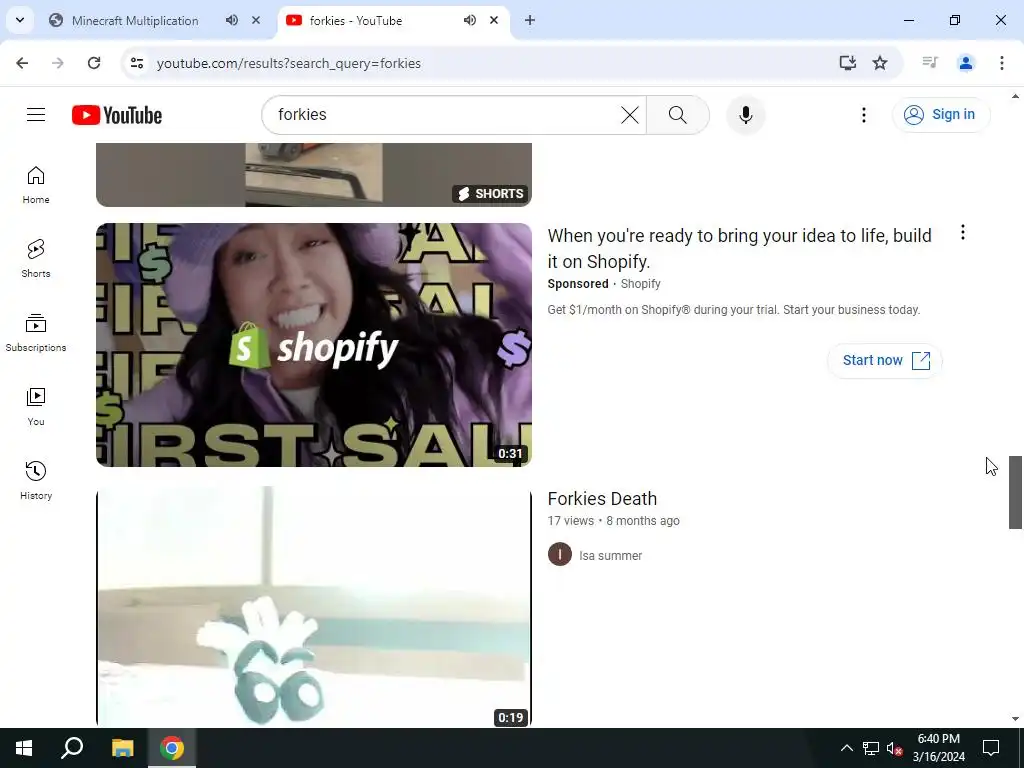The image size is (1024, 768).
Task: Click the Sign in button
Action: 941,115
